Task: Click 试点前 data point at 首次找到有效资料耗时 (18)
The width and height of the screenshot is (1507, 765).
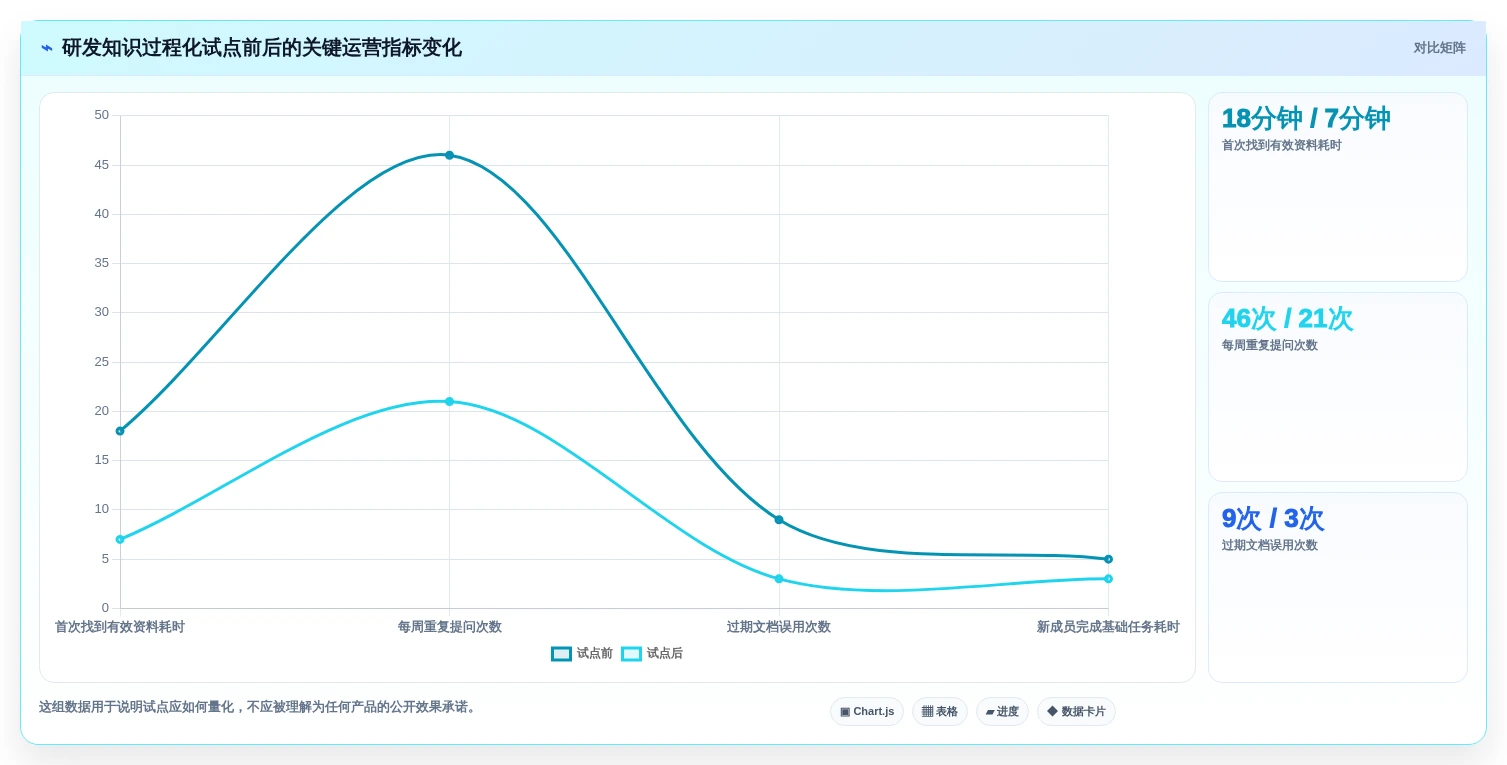Action: (x=120, y=431)
